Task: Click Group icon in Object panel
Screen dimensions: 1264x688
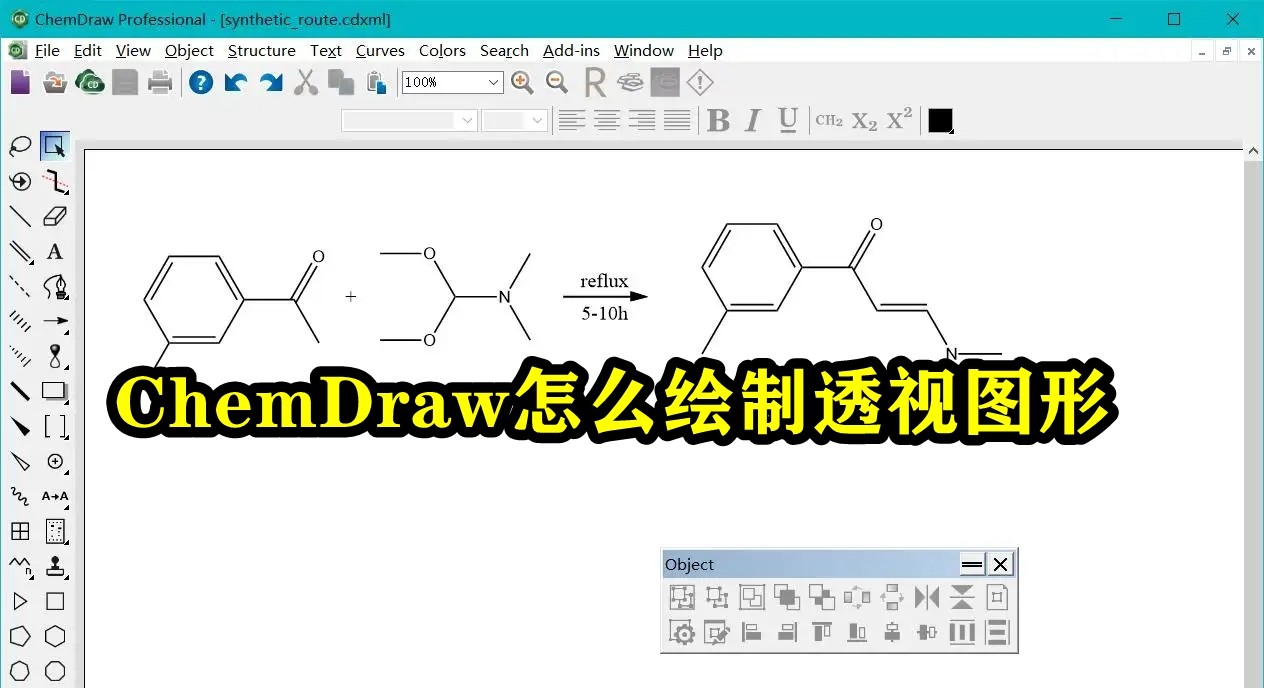Action: click(682, 597)
